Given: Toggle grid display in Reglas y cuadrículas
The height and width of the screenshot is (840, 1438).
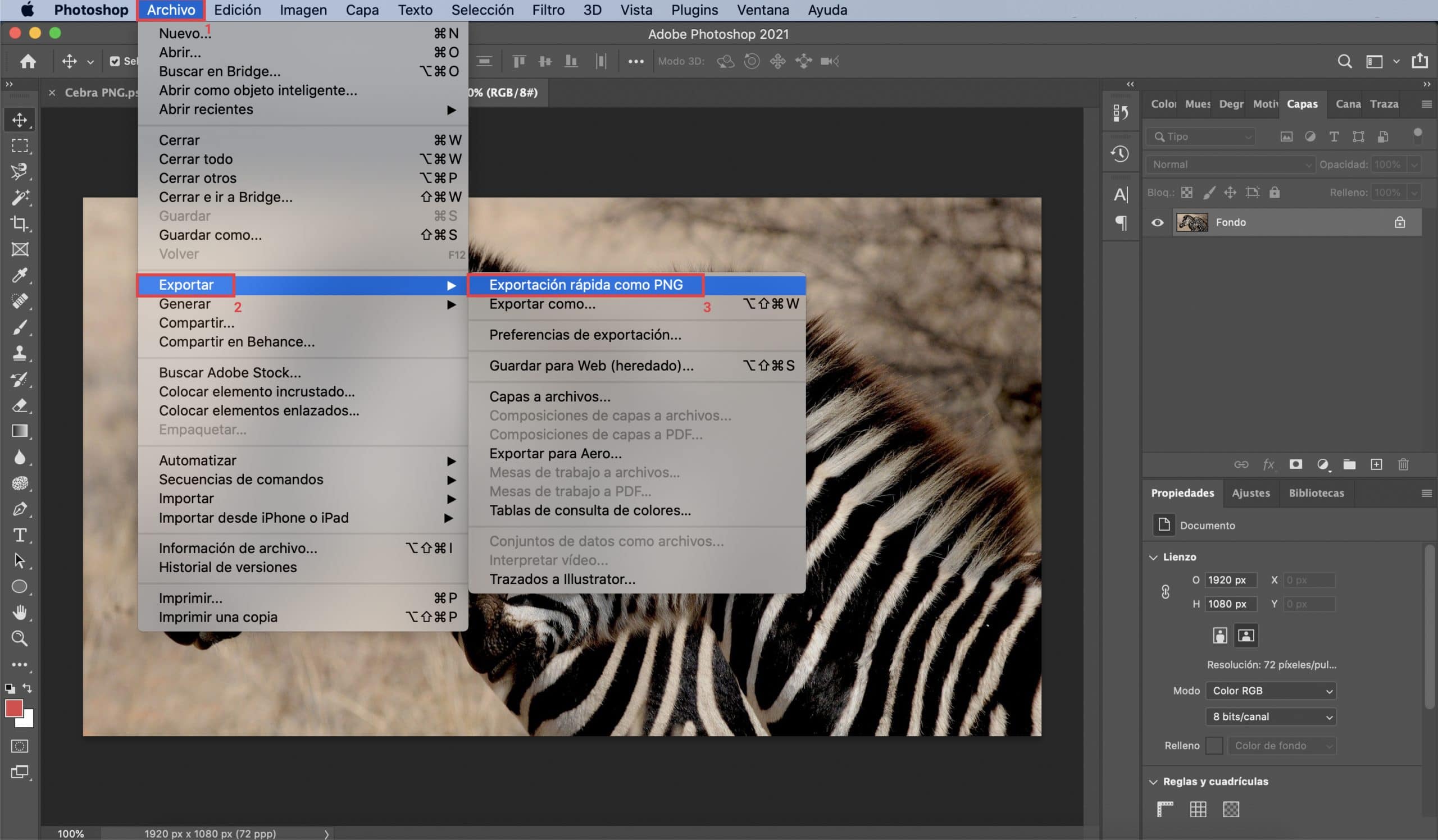Looking at the screenshot, I should tap(1198, 809).
